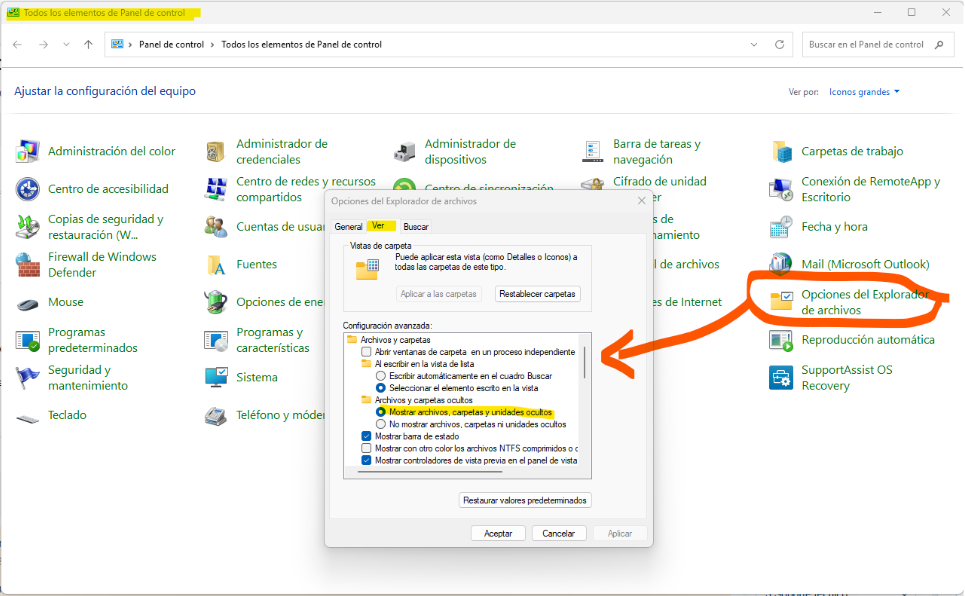965x596 pixels.
Task: Open the Mouse settings icon
Action: tap(28, 303)
